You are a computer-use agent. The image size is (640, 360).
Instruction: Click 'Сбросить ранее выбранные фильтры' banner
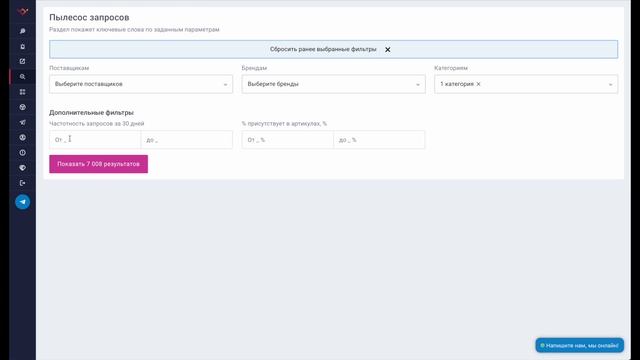click(333, 49)
